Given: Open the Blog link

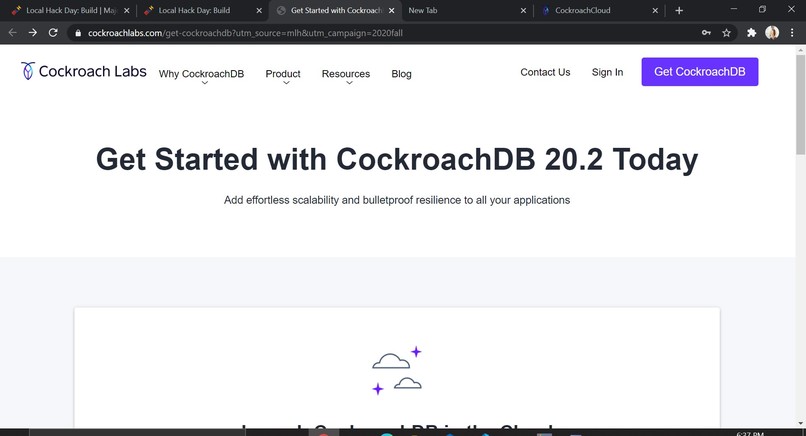Looking at the screenshot, I should (x=401, y=74).
